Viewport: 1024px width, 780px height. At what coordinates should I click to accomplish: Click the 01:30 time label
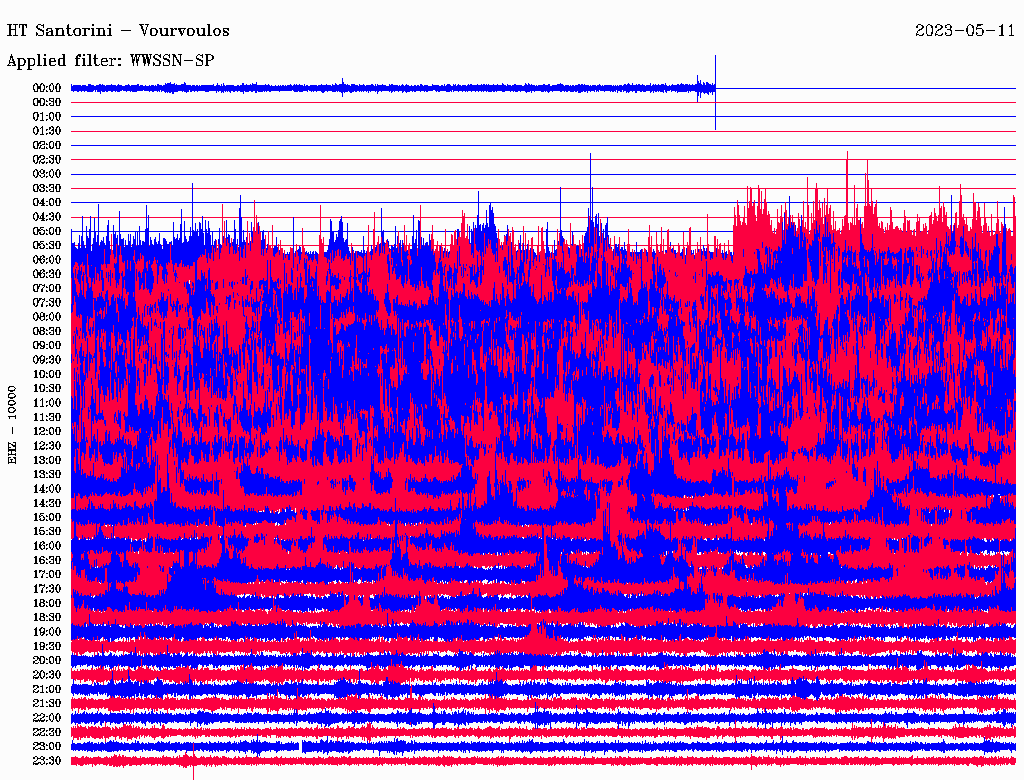[x=47, y=131]
